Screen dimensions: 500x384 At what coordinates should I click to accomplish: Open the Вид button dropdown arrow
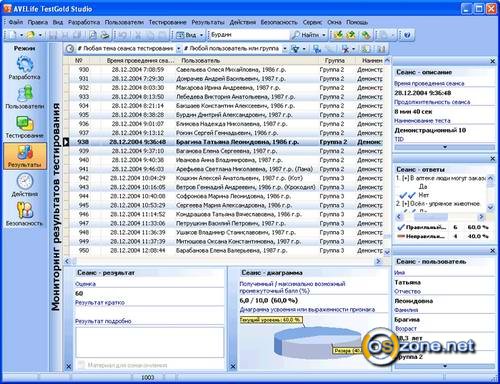[201, 35]
